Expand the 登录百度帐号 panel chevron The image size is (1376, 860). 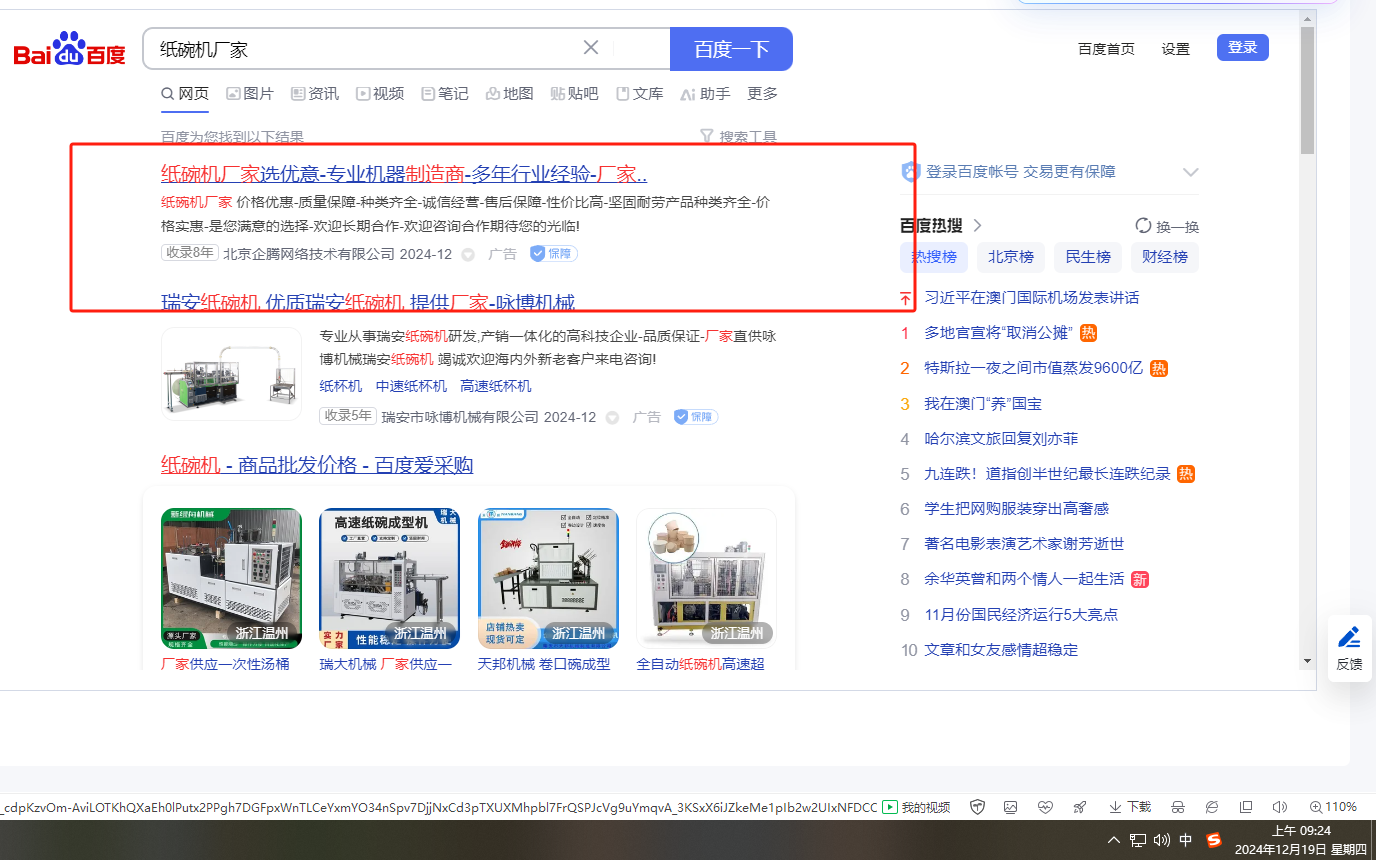click(x=1190, y=172)
